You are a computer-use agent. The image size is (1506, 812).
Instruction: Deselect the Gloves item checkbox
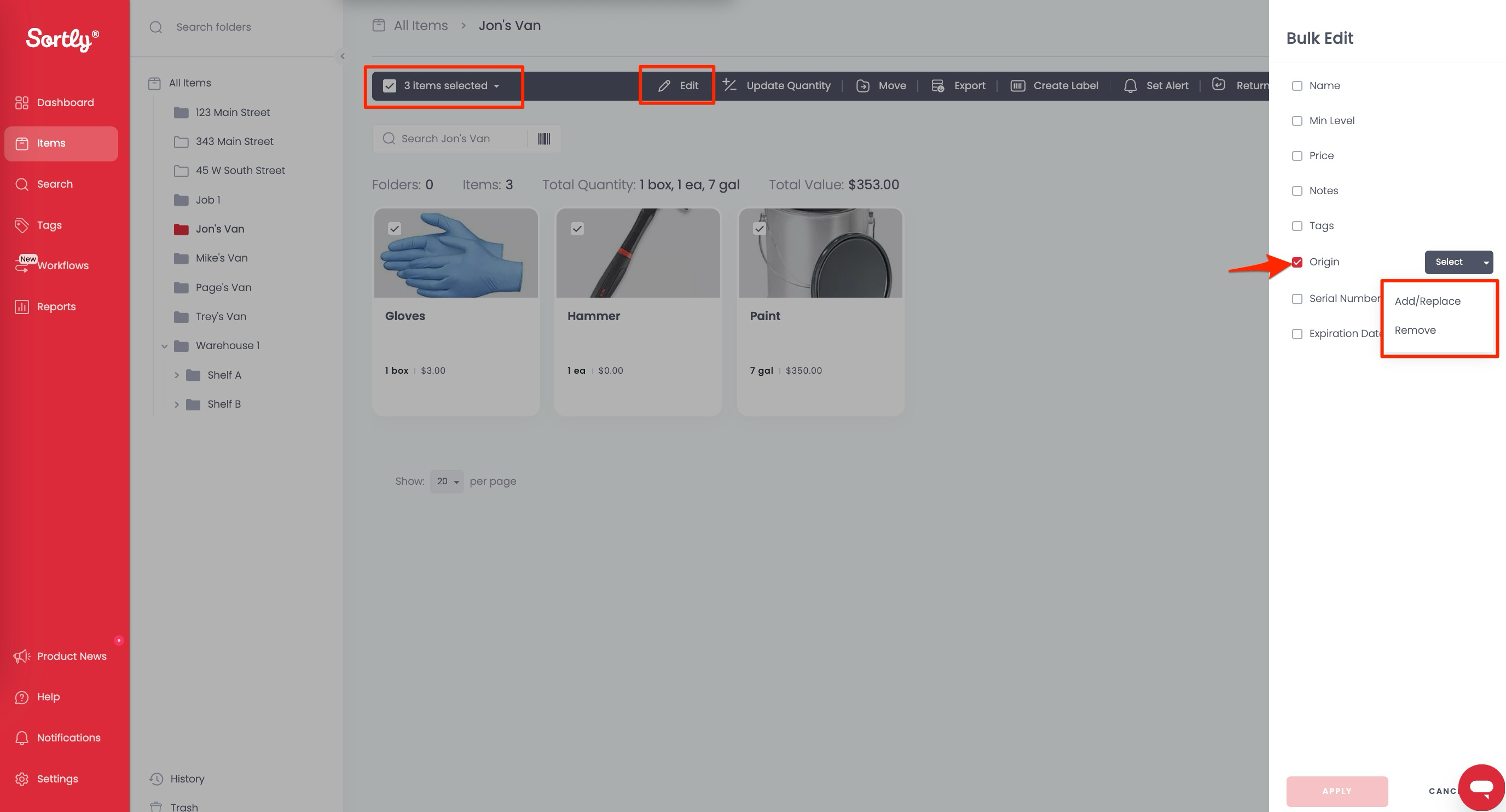(395, 229)
